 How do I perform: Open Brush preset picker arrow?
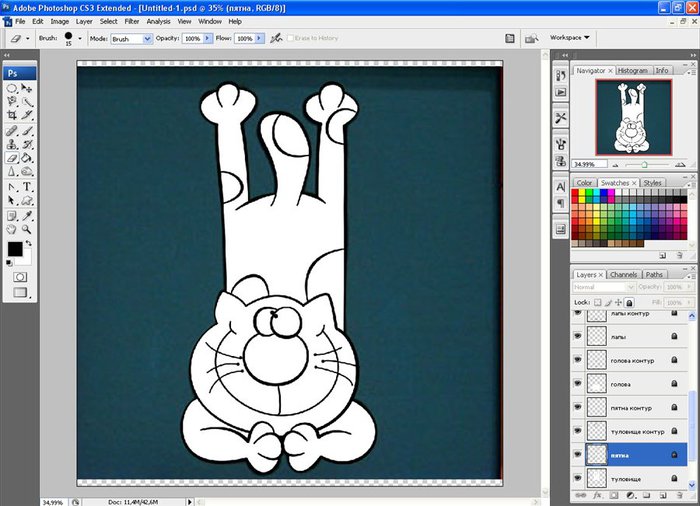pyautogui.click(x=80, y=39)
